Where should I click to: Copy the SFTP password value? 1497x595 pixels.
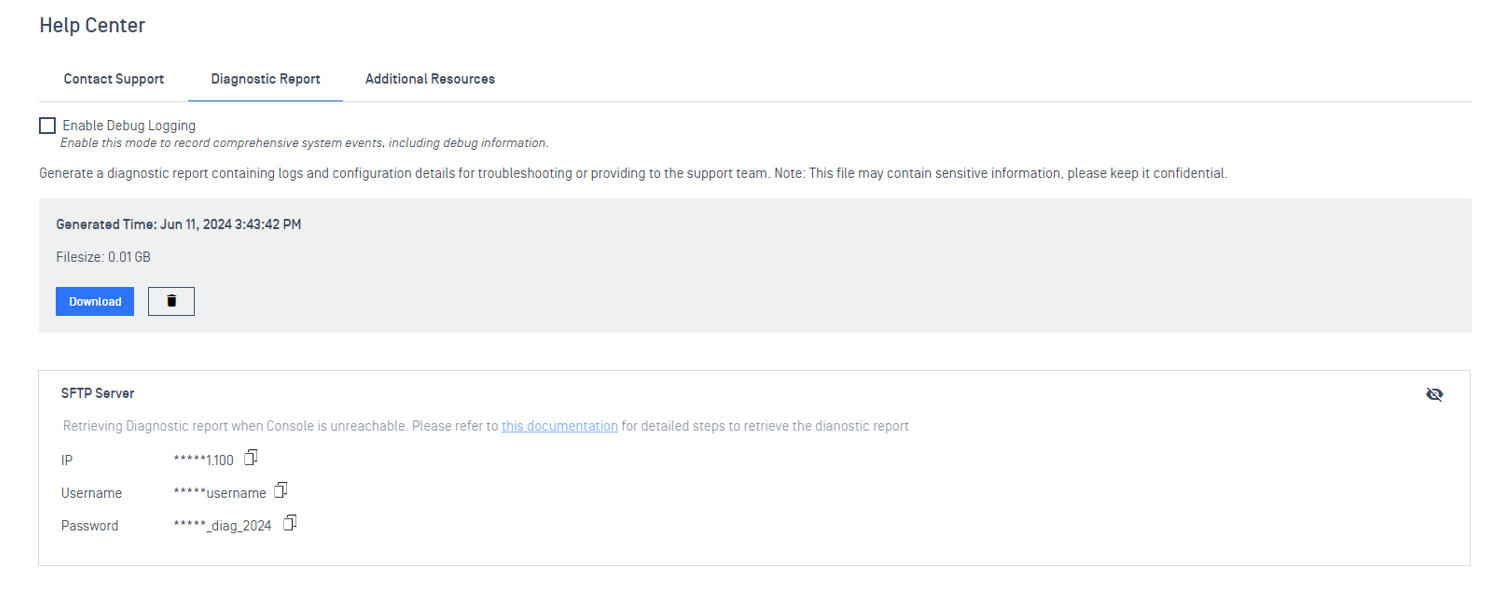(290, 523)
